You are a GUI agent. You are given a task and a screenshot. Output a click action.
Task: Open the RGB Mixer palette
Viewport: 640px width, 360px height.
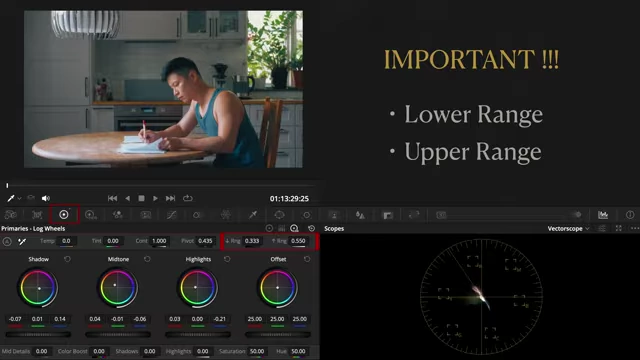(118, 215)
